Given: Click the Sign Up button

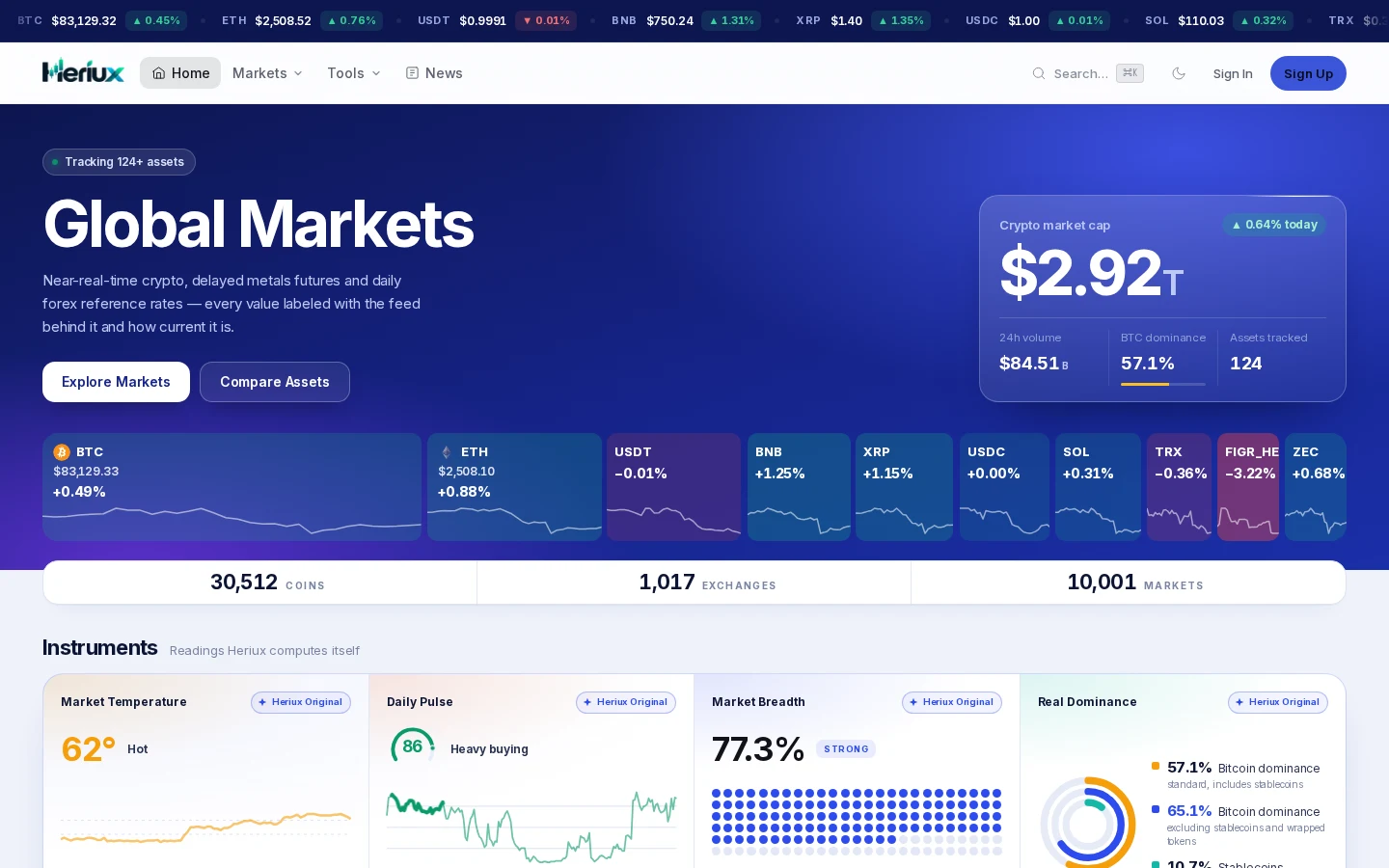Looking at the screenshot, I should point(1308,73).
